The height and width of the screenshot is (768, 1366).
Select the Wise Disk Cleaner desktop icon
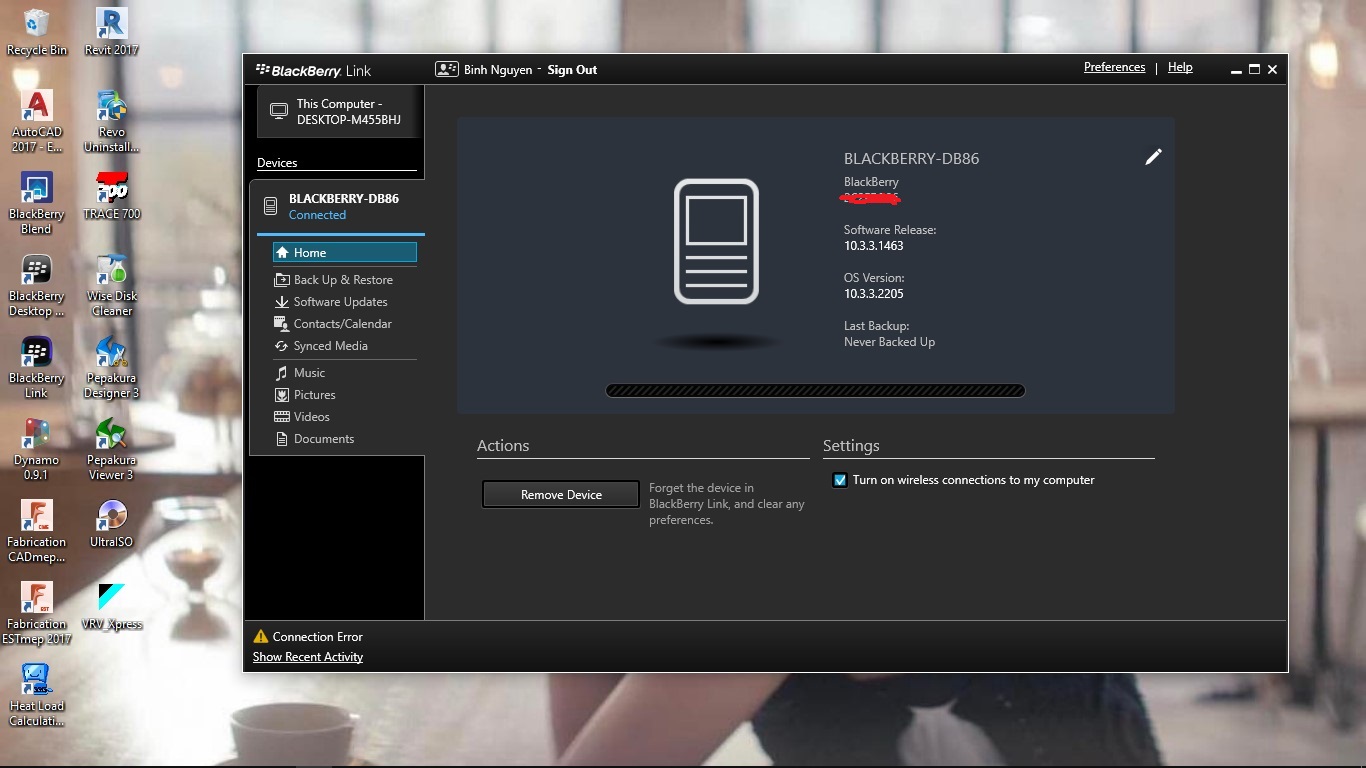[x=112, y=285]
